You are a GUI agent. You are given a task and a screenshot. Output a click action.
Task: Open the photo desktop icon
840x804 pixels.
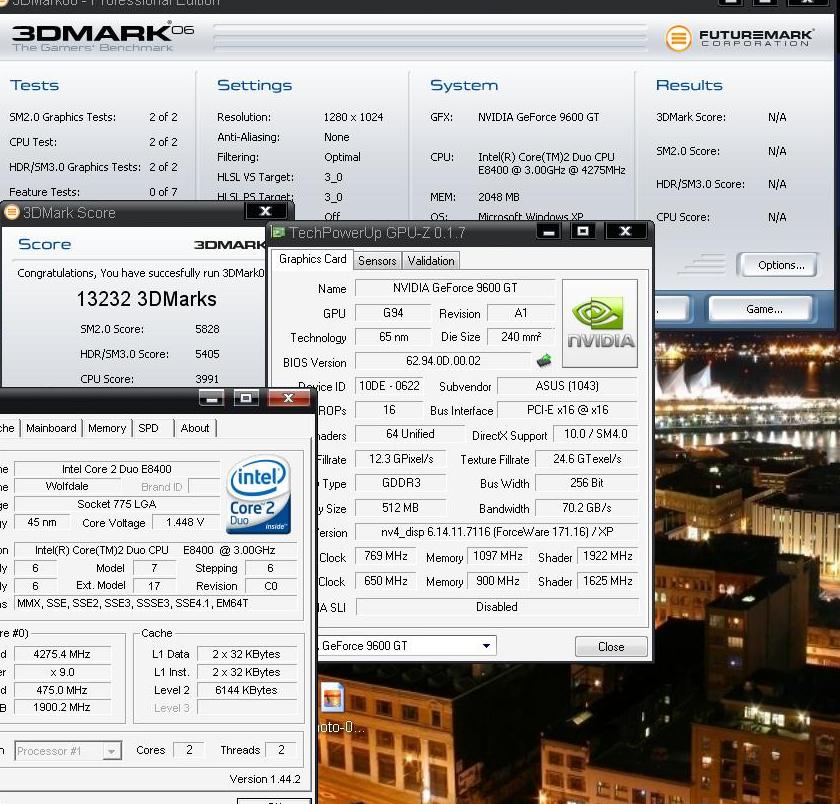click(x=333, y=697)
